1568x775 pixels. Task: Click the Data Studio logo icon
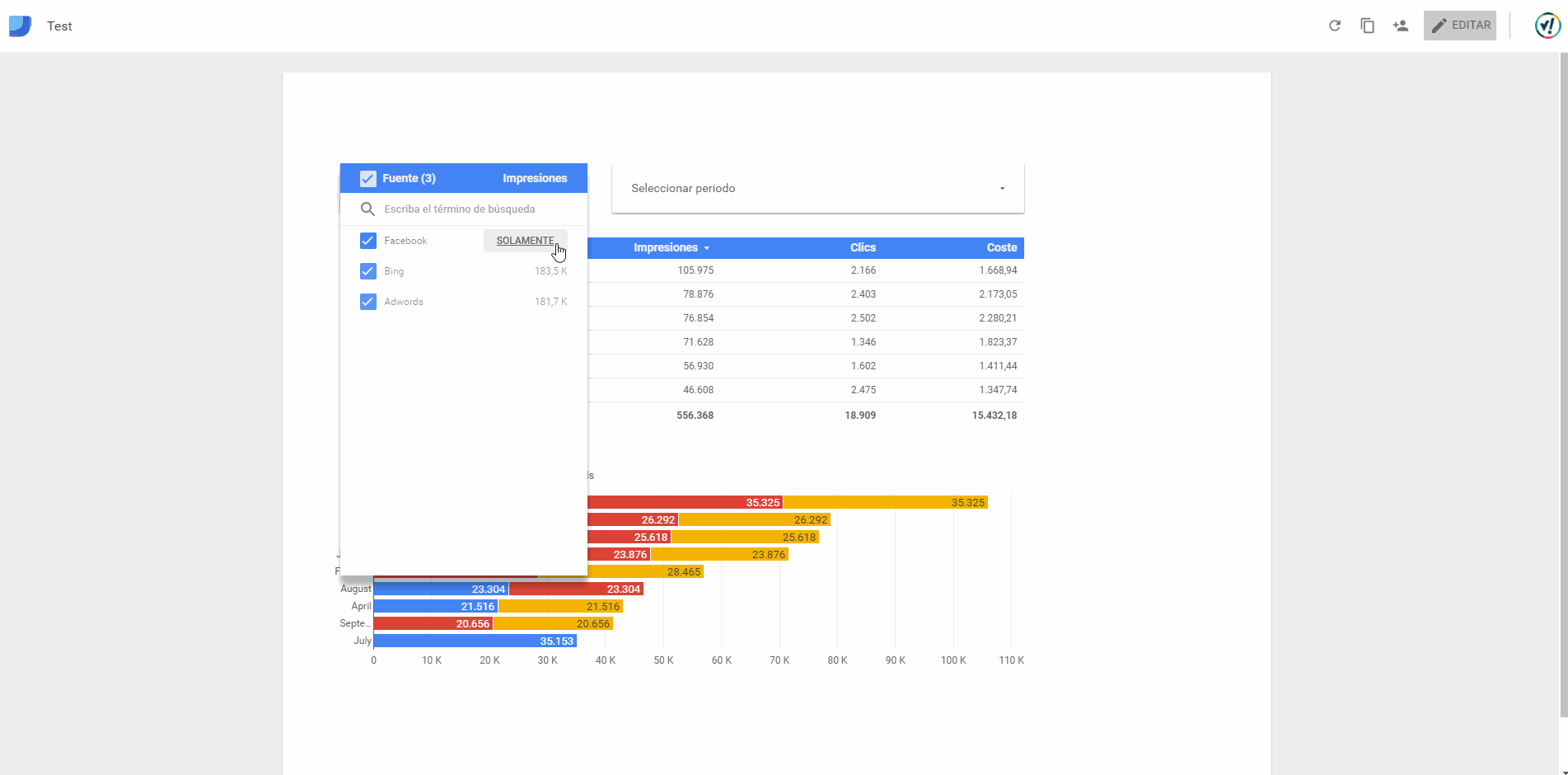[x=20, y=26]
